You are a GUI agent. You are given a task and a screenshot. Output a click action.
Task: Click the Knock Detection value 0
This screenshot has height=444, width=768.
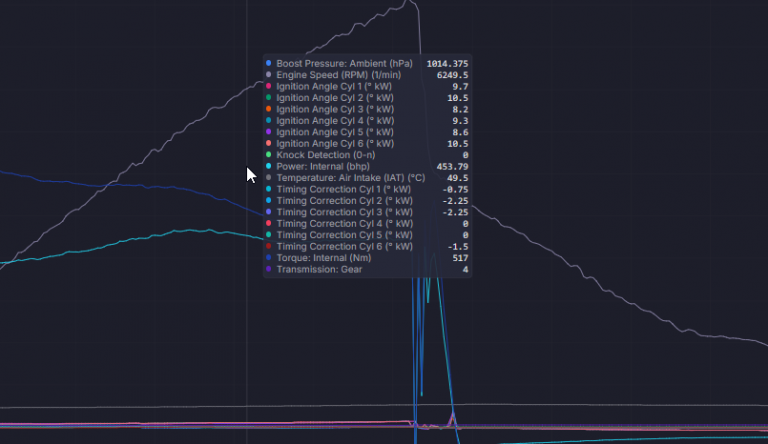click(466, 155)
